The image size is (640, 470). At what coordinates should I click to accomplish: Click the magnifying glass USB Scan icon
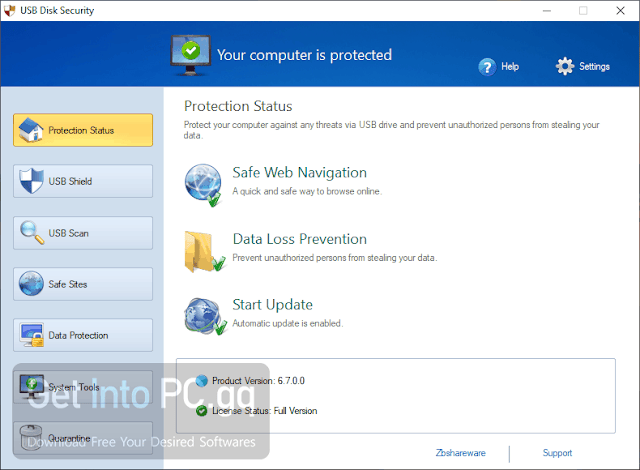(x=32, y=233)
